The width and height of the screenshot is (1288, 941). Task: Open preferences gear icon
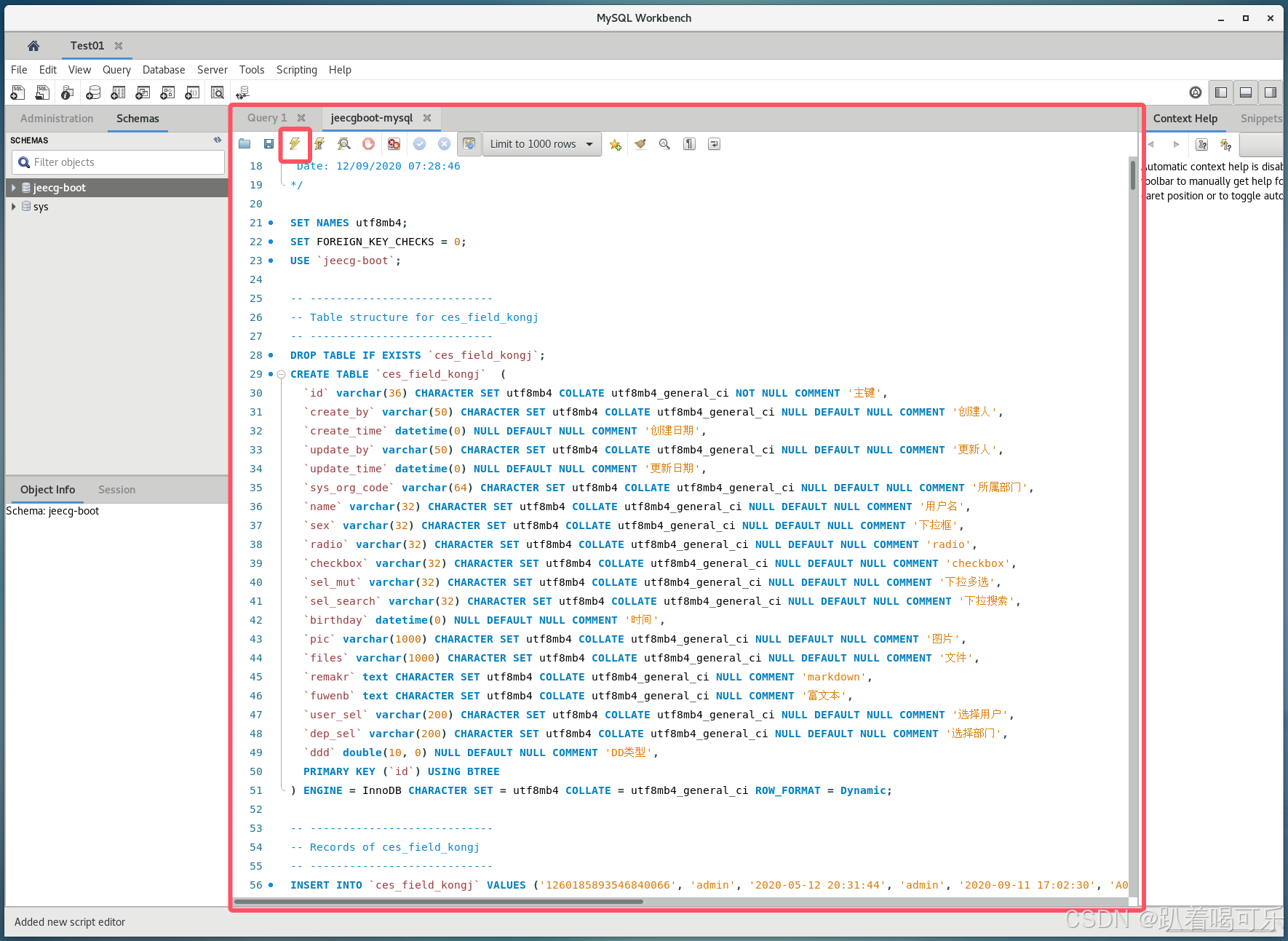coord(1196,92)
